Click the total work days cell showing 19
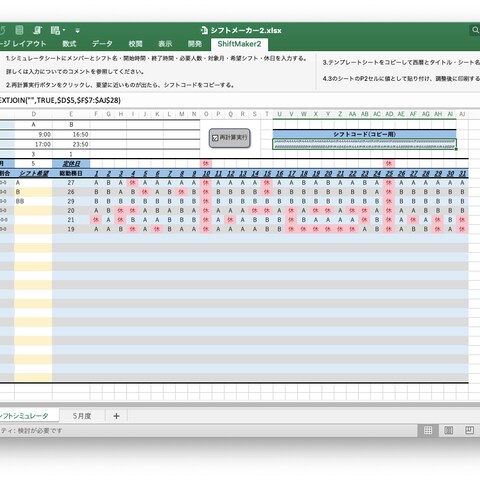 point(71,229)
